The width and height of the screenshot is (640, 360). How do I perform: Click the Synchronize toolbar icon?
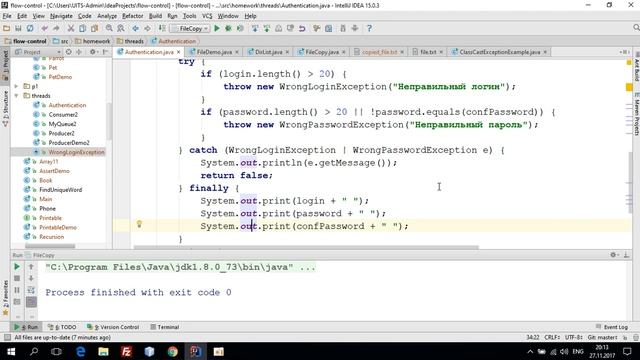[30, 28]
